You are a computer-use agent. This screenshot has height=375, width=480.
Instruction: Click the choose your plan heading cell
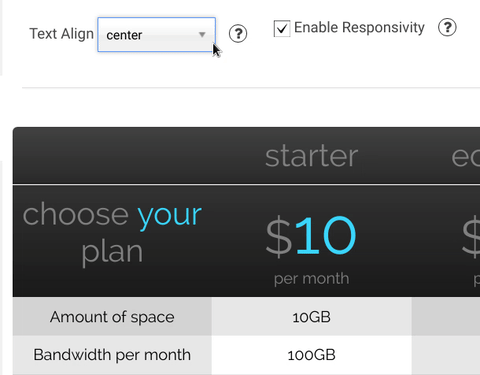[112, 233]
